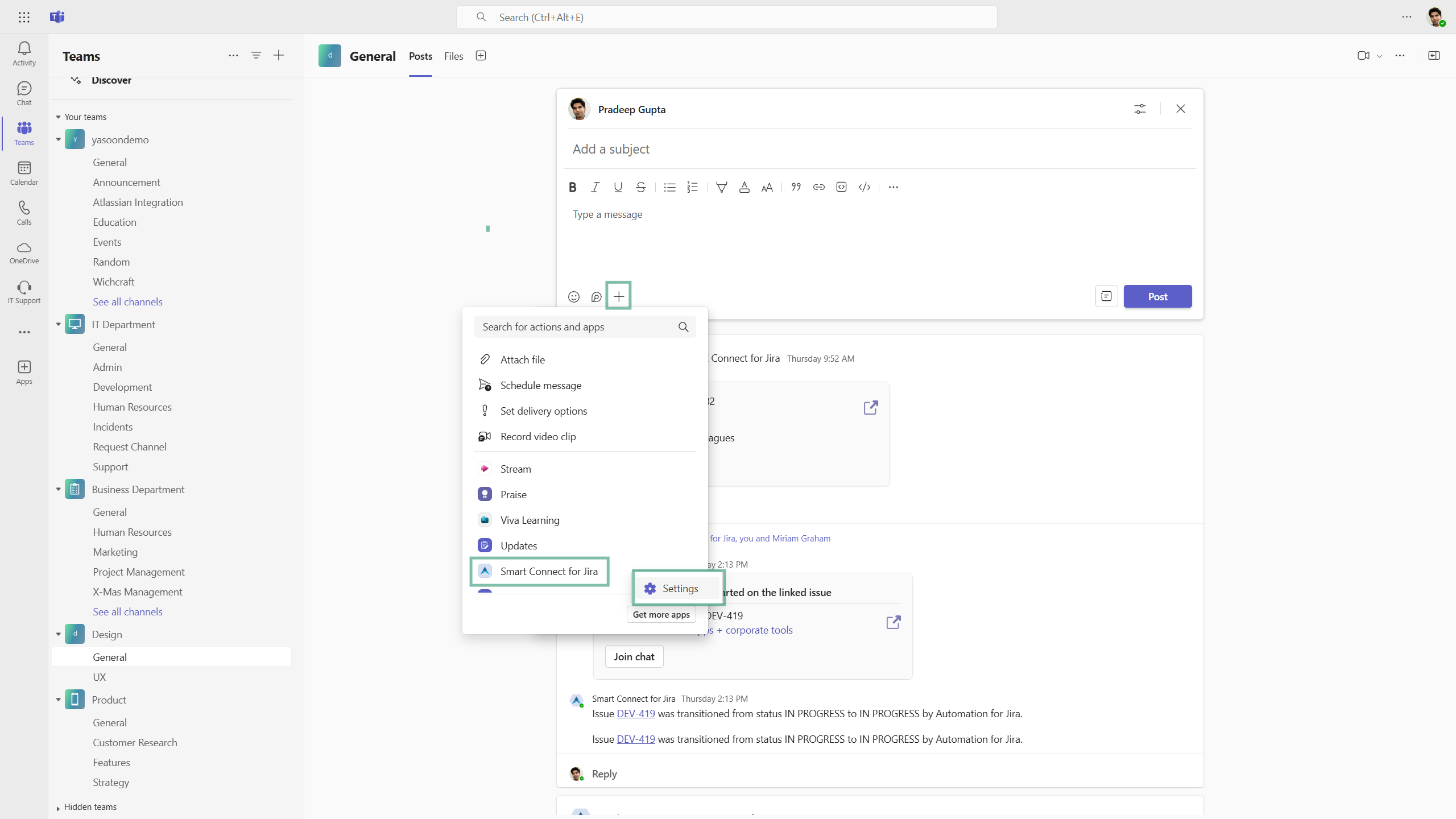This screenshot has width=1456, height=819.
Task: Toggle strikethrough formatting in composer
Action: [640, 187]
